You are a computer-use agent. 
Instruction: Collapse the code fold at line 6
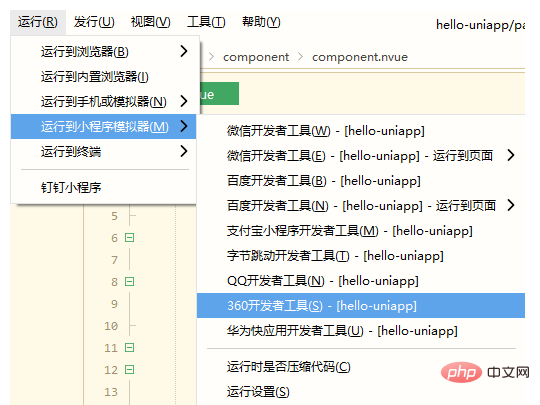[x=129, y=238]
